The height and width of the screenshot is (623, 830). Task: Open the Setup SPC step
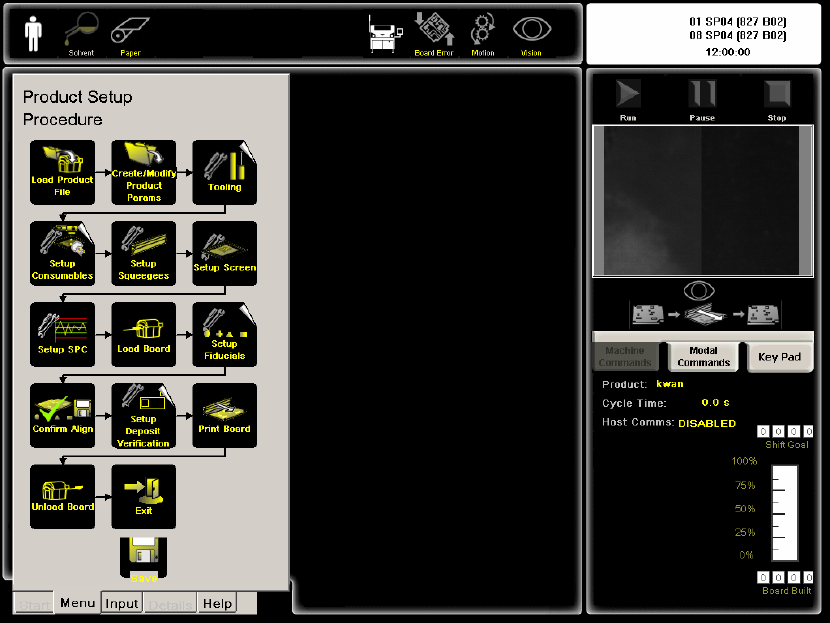(x=62, y=335)
